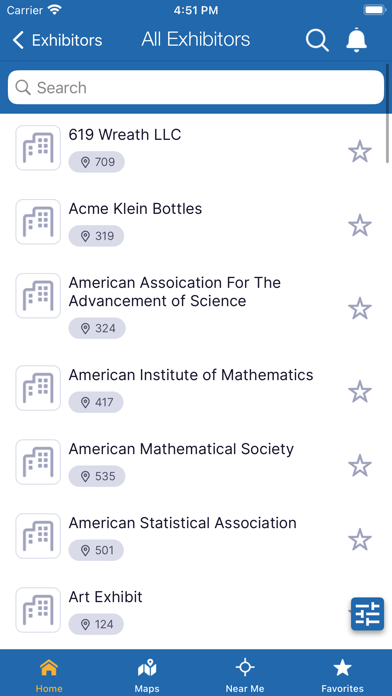Select the Home tab

tap(49, 676)
